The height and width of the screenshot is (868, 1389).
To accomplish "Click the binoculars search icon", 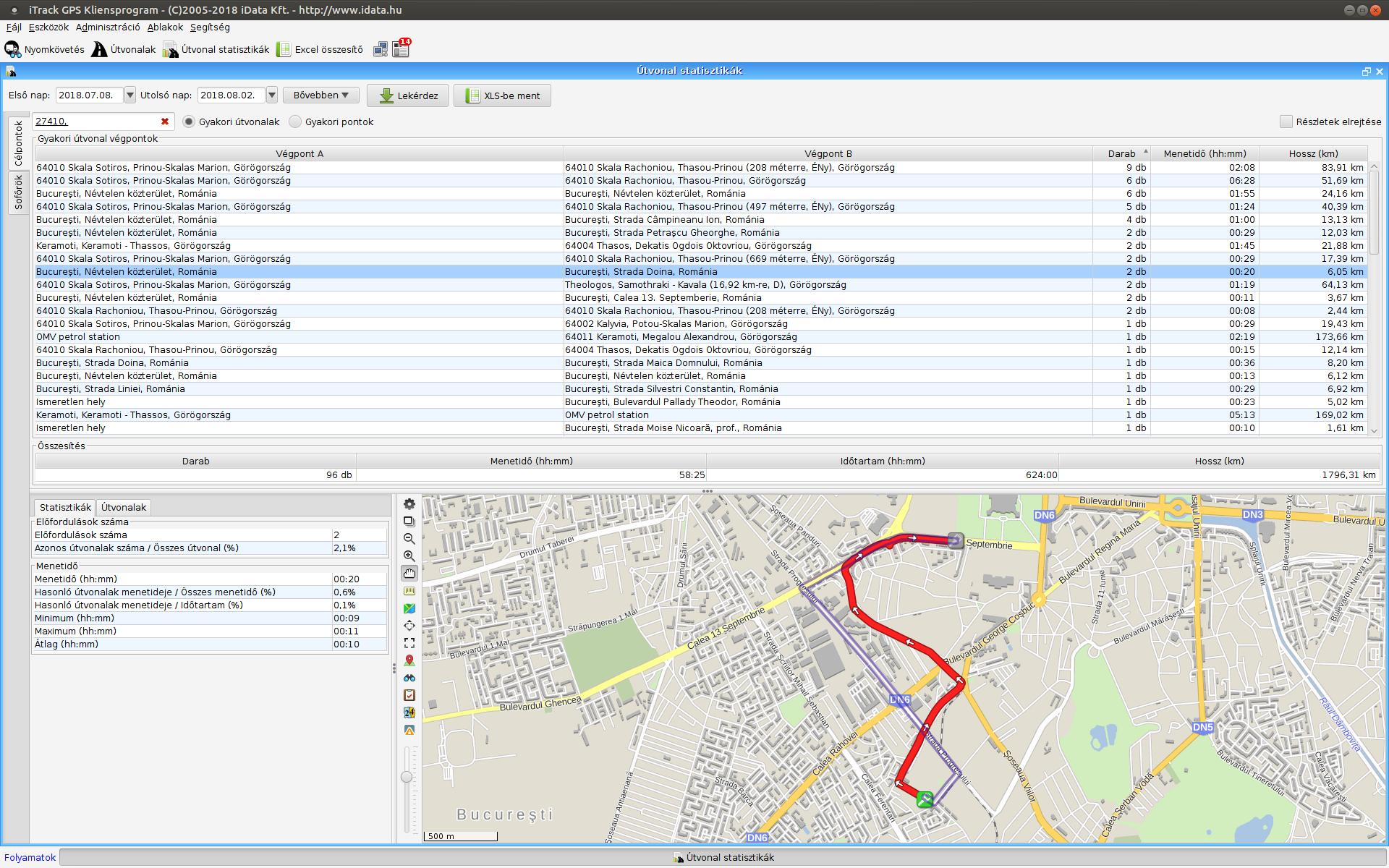I will [x=409, y=678].
